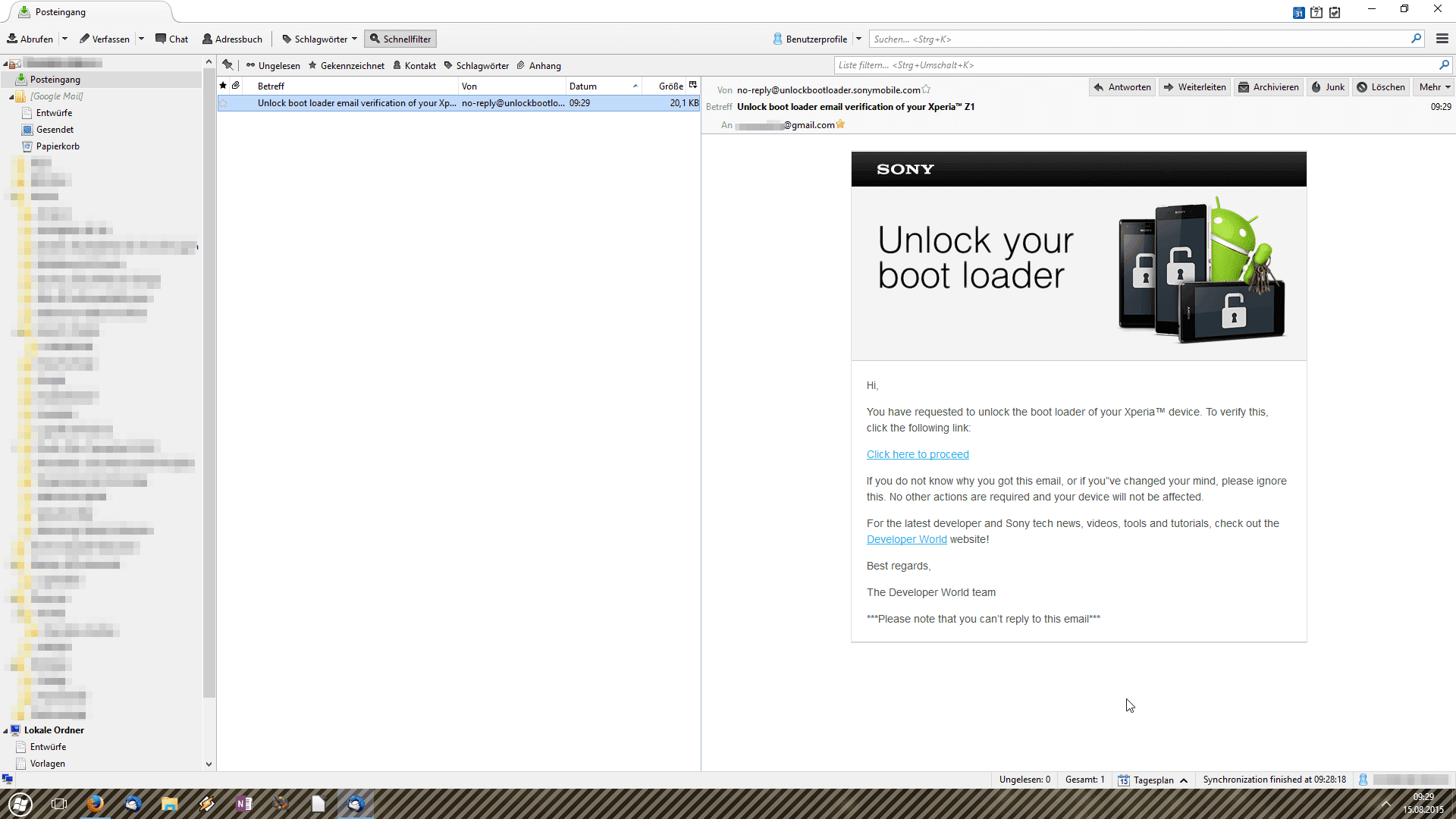Toggle the Kontakt quick filter
The height and width of the screenshot is (819, 1456).
click(414, 66)
